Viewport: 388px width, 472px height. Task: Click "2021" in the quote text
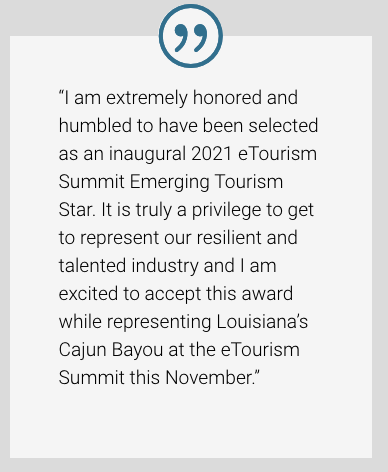[x=212, y=154]
